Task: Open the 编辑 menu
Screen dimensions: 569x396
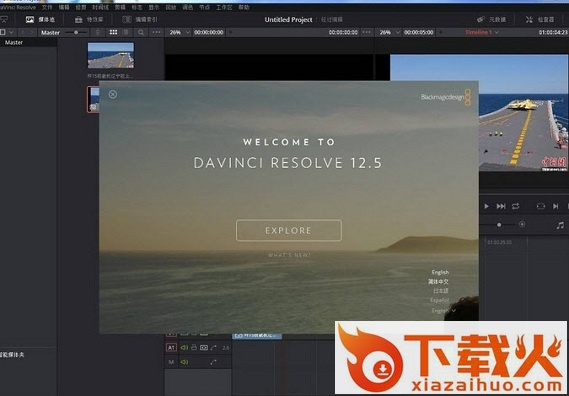Action: (64, 7)
